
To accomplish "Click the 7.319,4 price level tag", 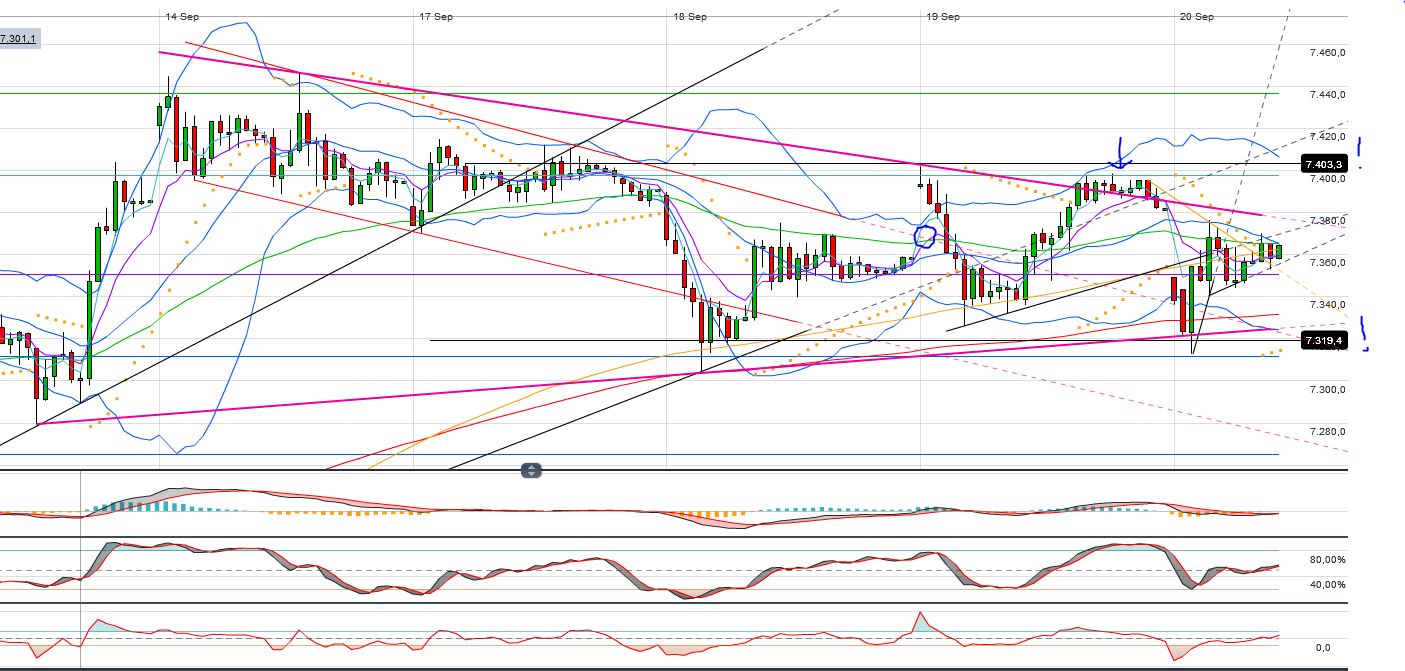I will 1326,341.
